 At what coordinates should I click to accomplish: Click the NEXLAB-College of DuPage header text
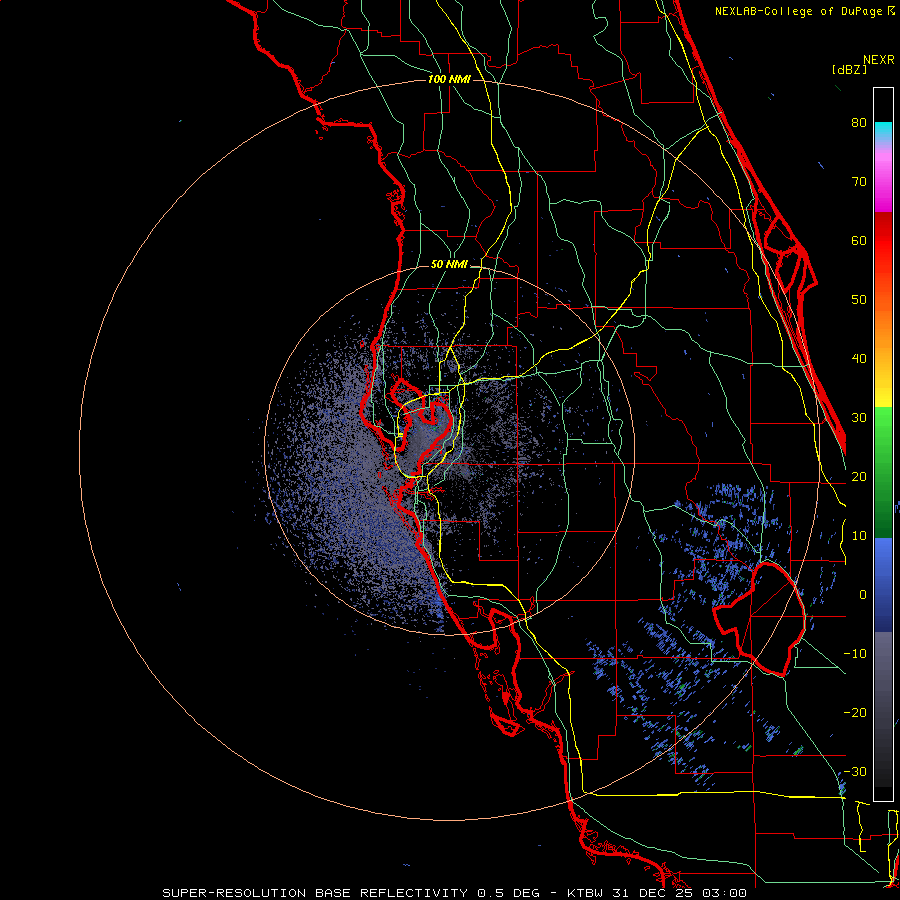[x=804, y=11]
